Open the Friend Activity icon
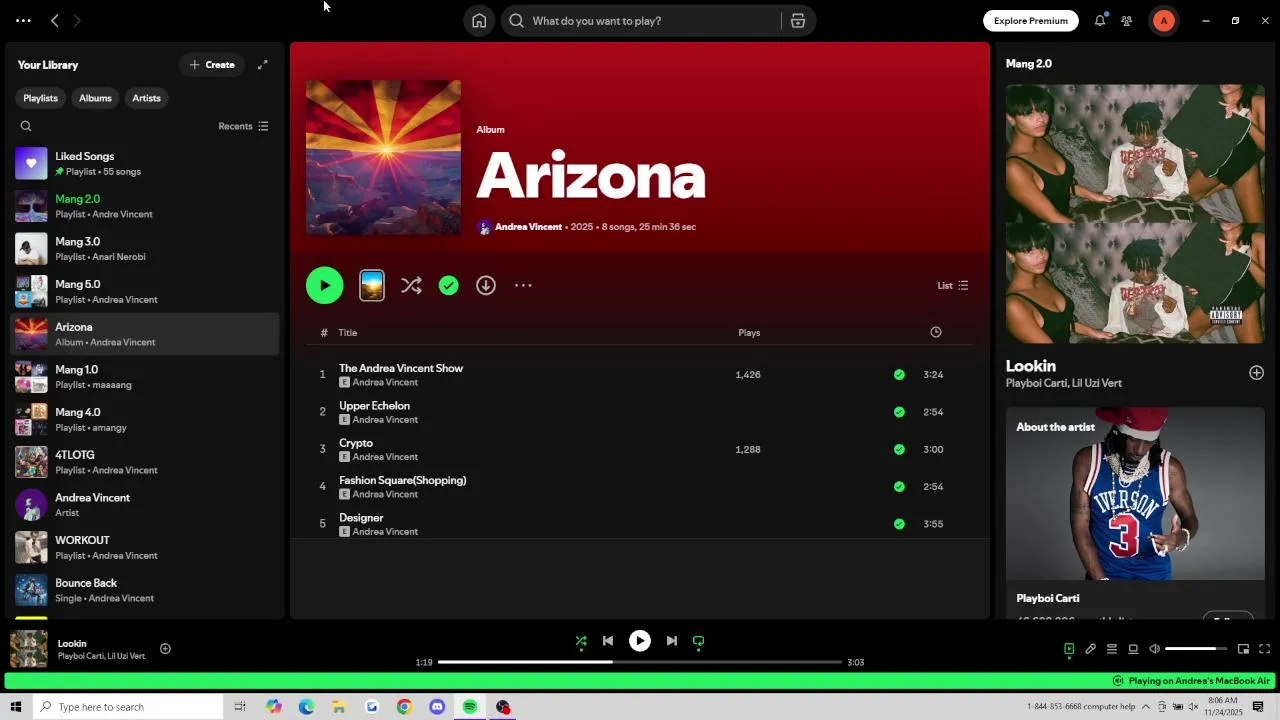 [x=1127, y=21]
